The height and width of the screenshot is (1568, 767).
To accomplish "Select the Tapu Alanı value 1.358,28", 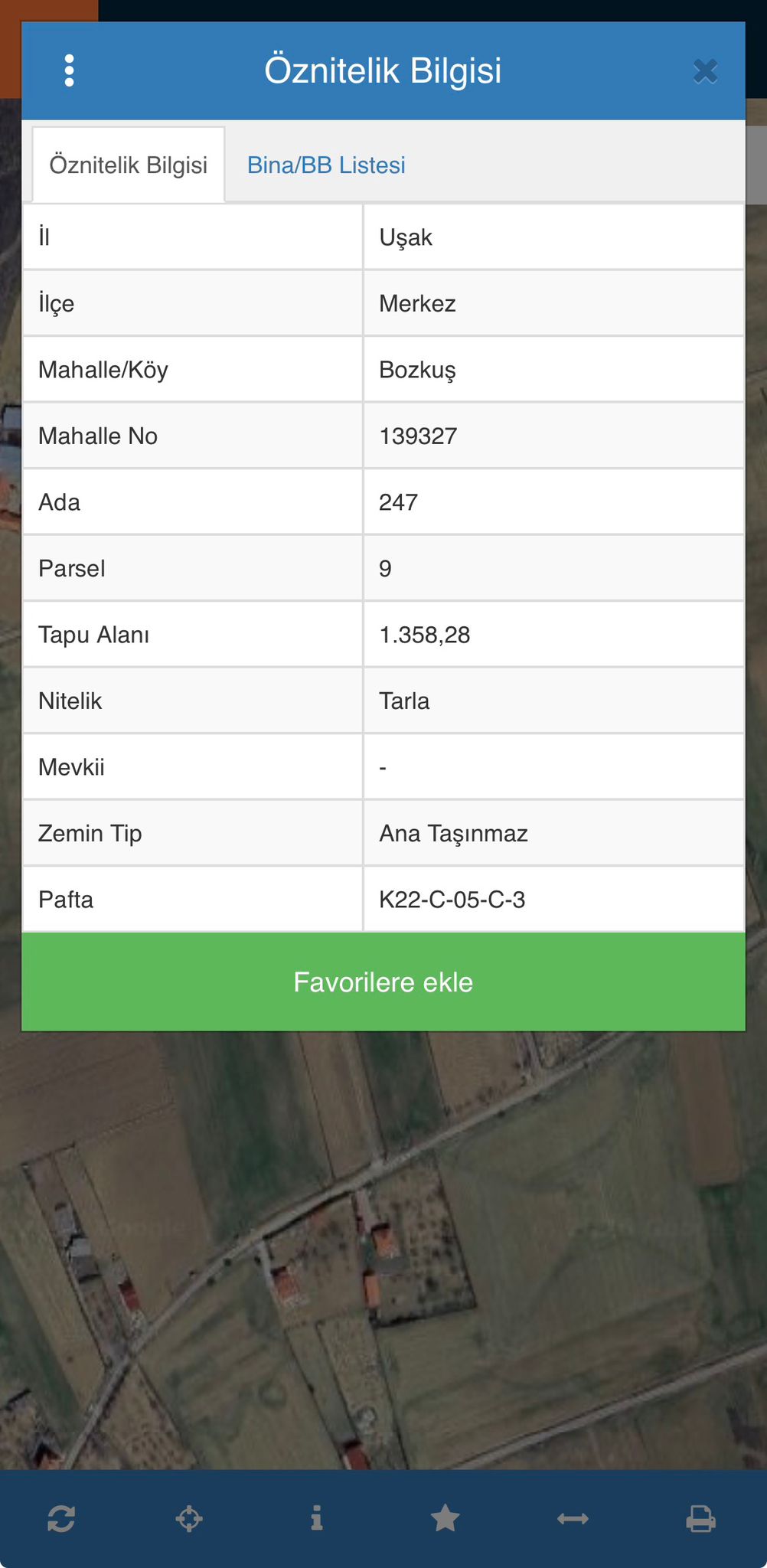I will pos(424,635).
